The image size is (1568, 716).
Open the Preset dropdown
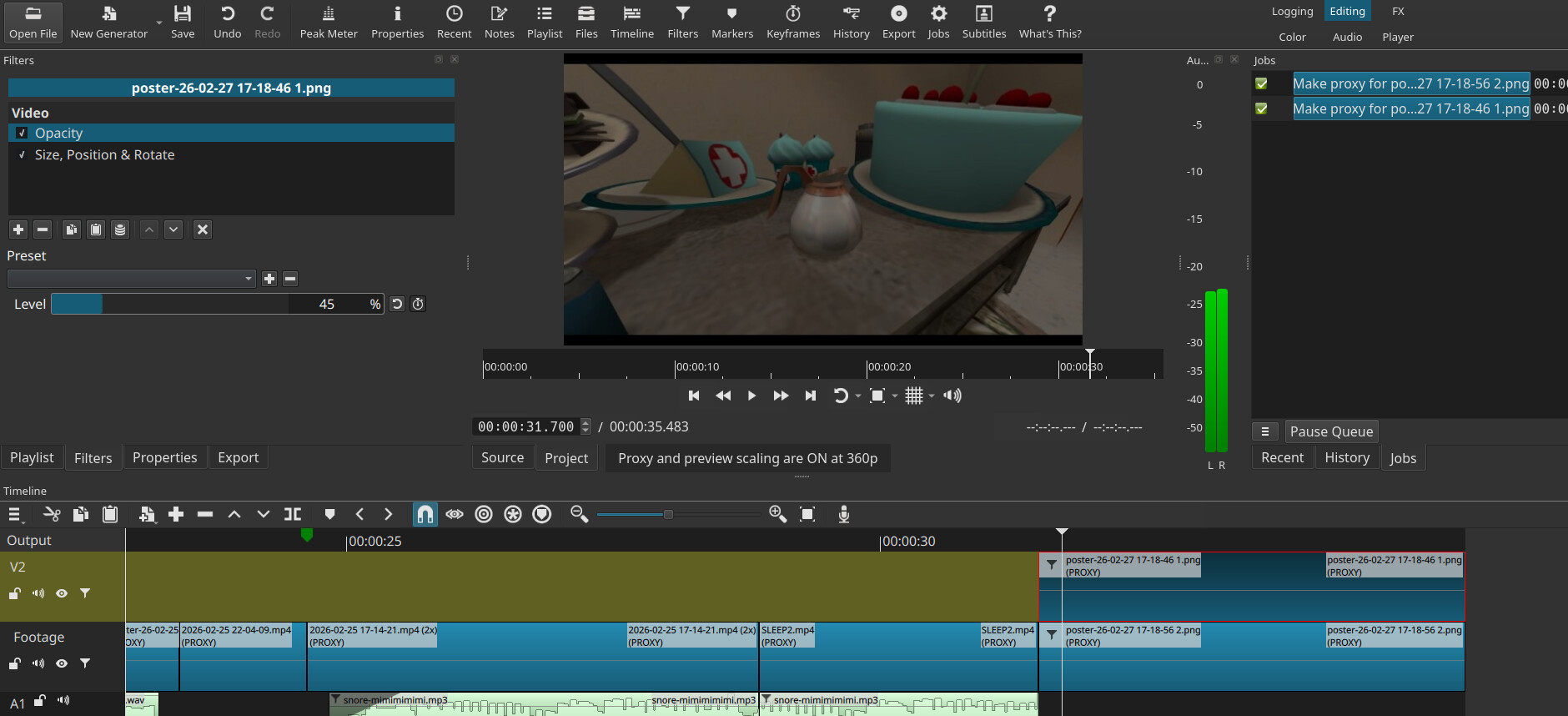click(x=131, y=279)
